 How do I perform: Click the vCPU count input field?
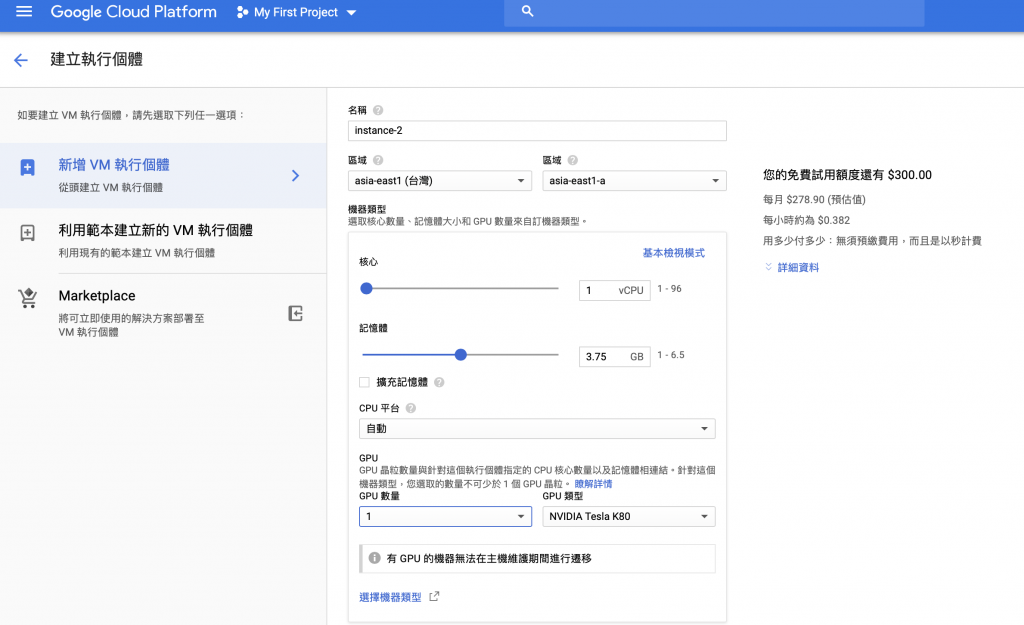pos(615,290)
